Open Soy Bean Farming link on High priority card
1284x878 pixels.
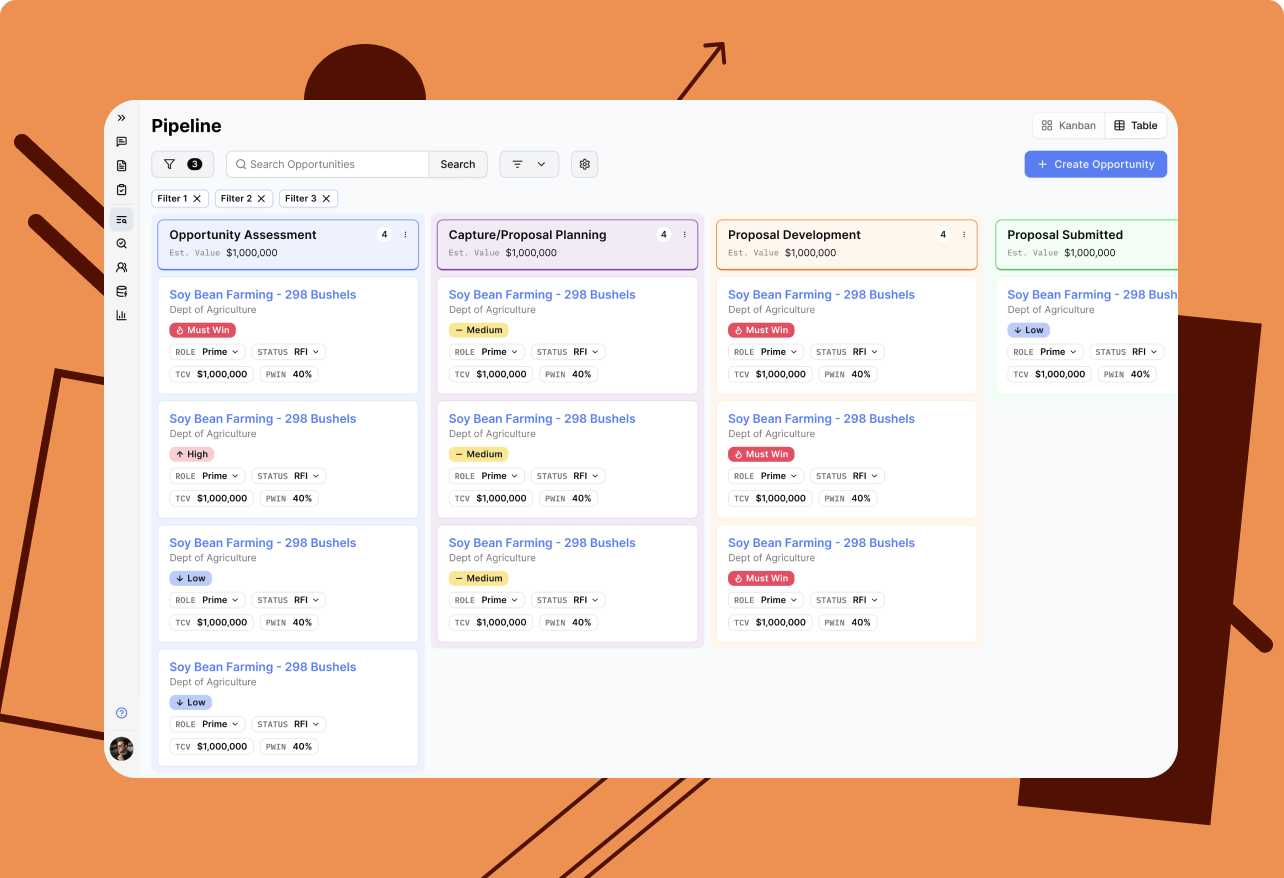point(263,419)
